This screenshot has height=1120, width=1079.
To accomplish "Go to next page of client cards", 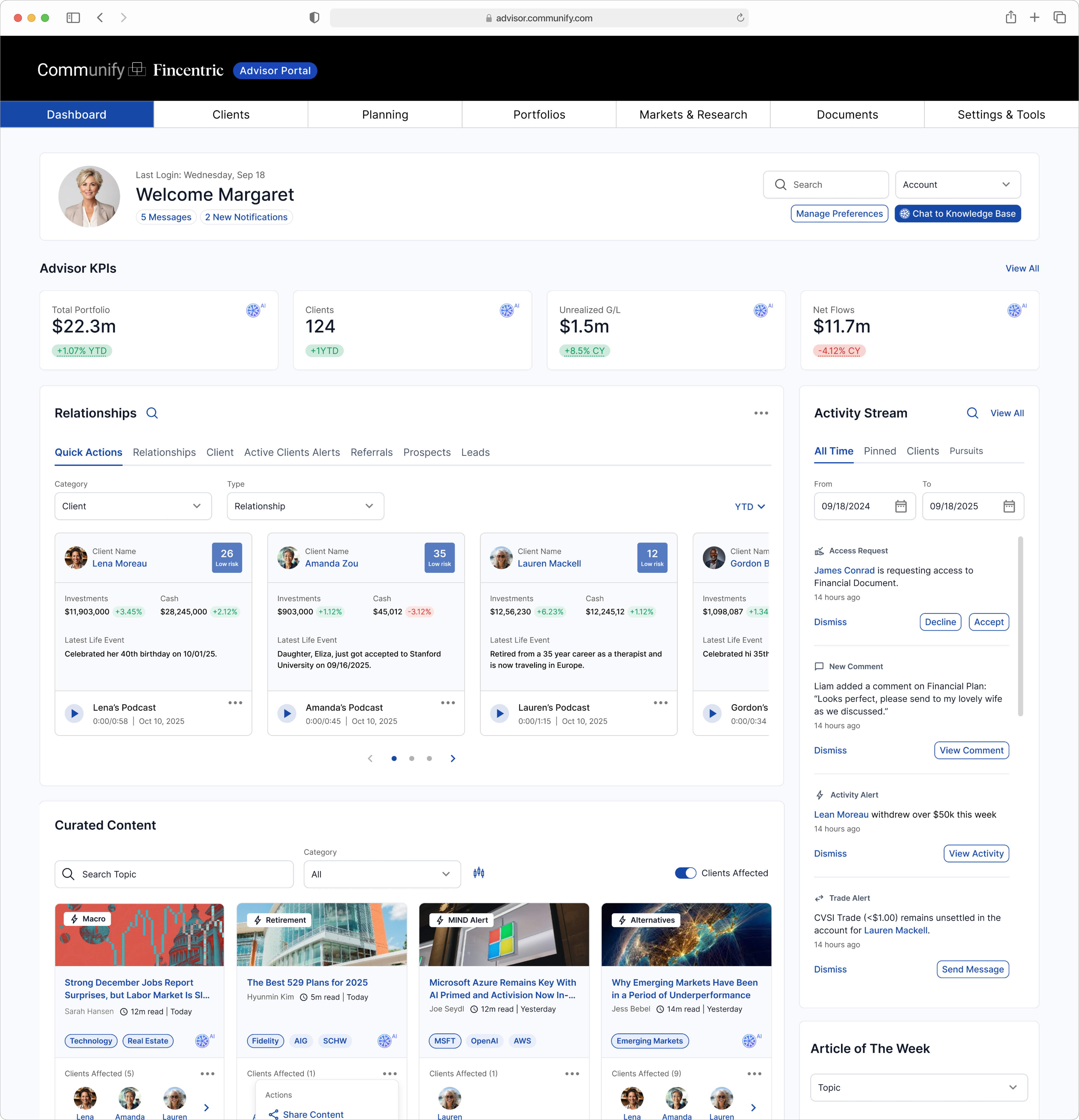I will point(453,758).
